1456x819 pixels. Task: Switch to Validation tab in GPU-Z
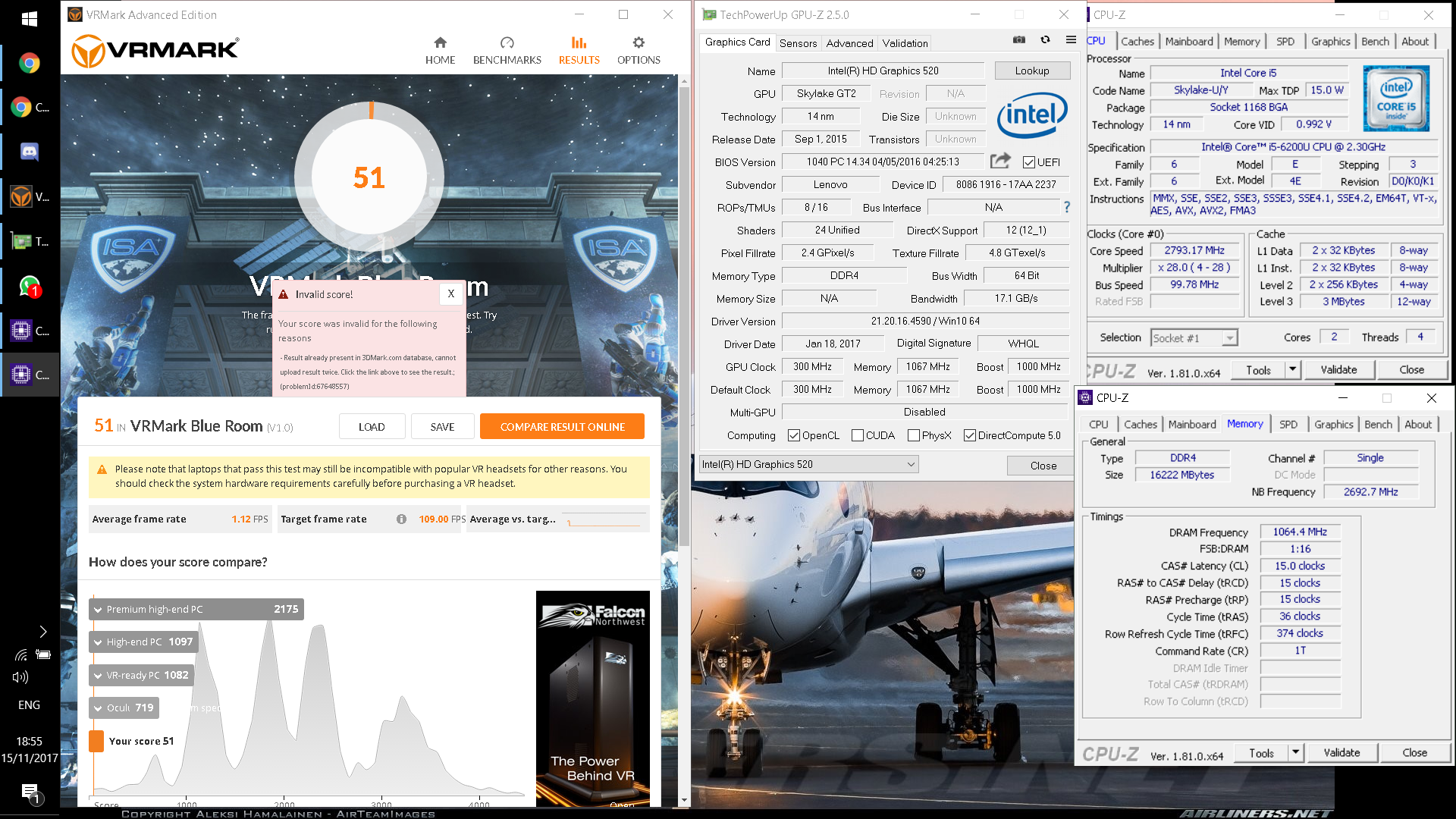[x=905, y=43]
